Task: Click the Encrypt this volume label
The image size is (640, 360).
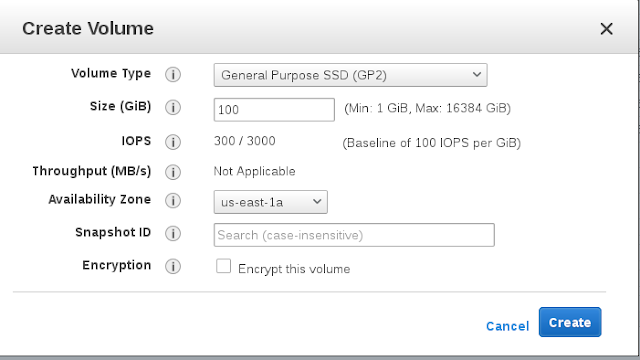Action: pyautogui.click(x=294, y=269)
